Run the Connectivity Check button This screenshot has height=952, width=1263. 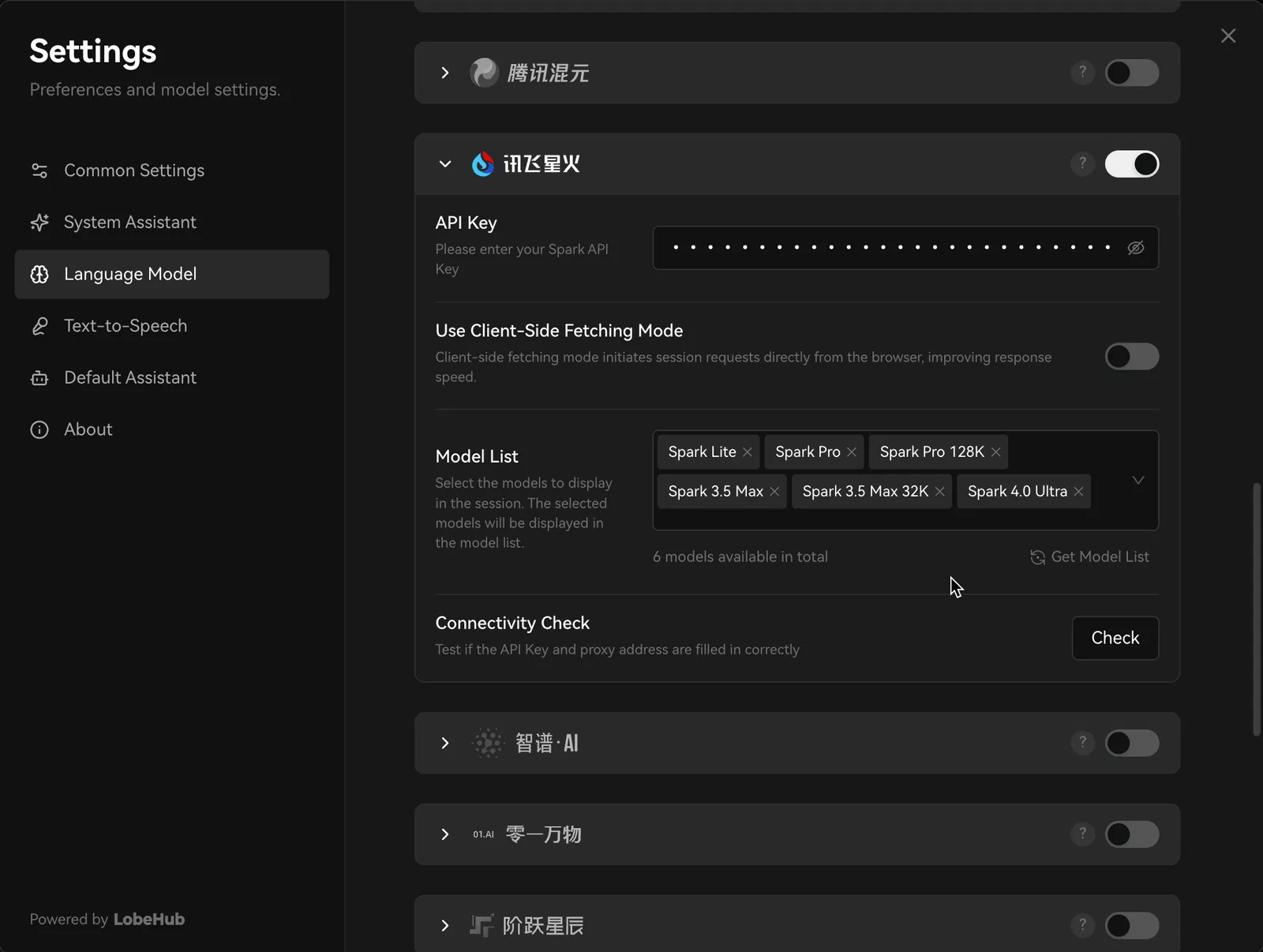pyautogui.click(x=1115, y=638)
